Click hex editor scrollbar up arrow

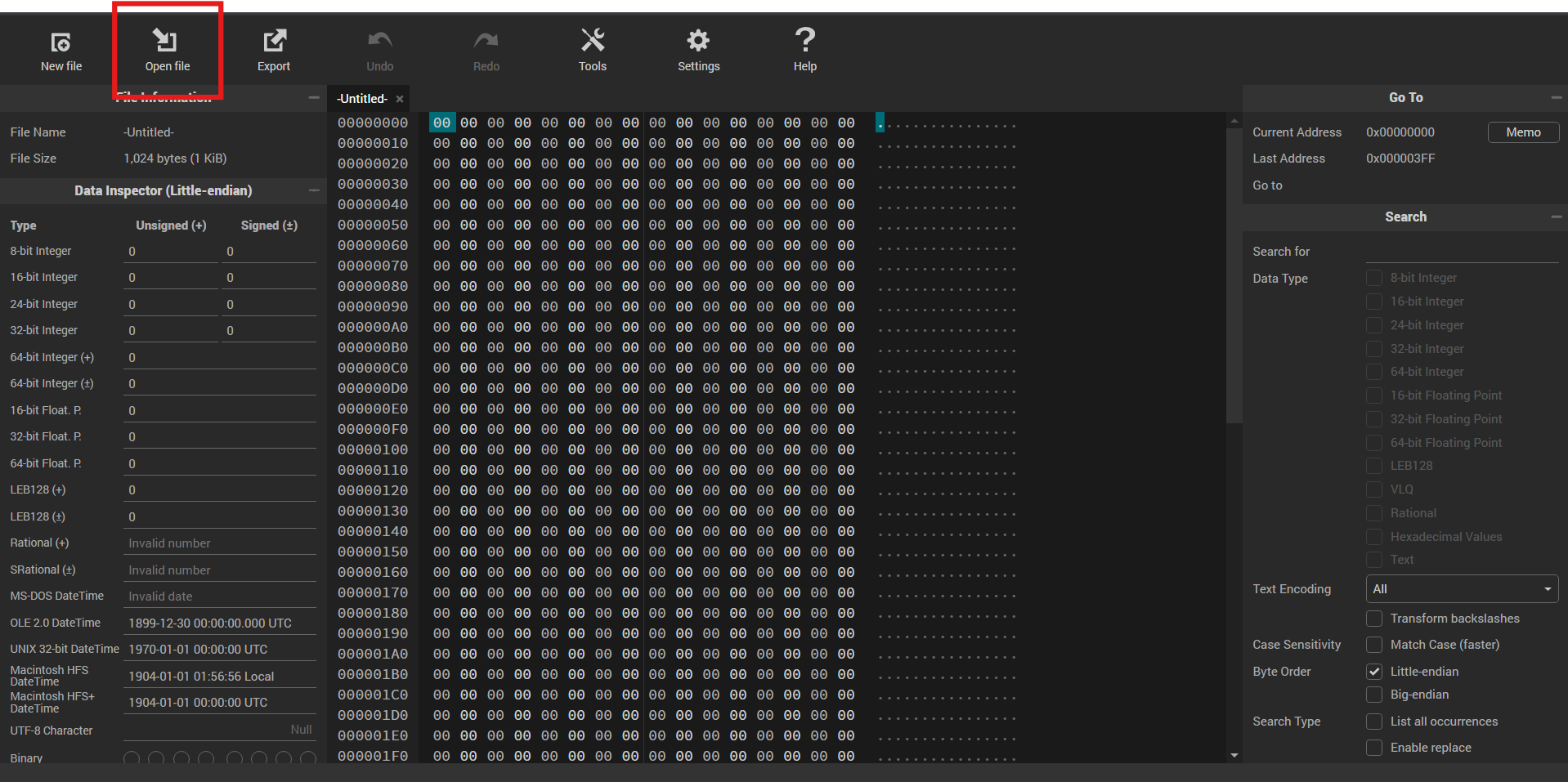click(x=1234, y=121)
